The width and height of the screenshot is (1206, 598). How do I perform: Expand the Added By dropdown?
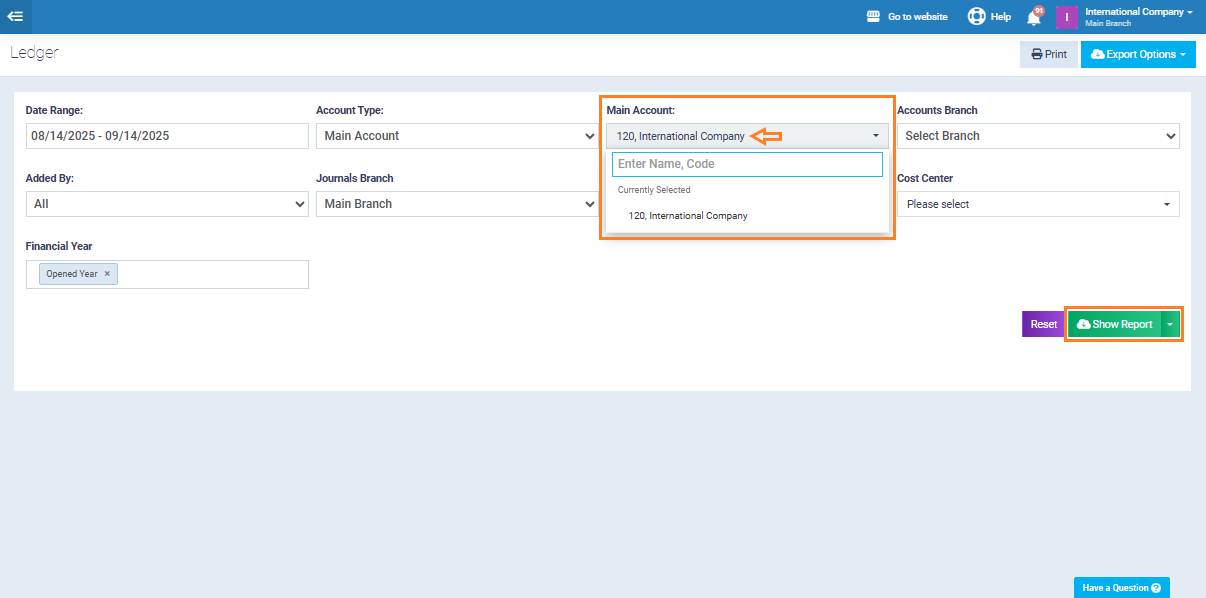click(167, 204)
